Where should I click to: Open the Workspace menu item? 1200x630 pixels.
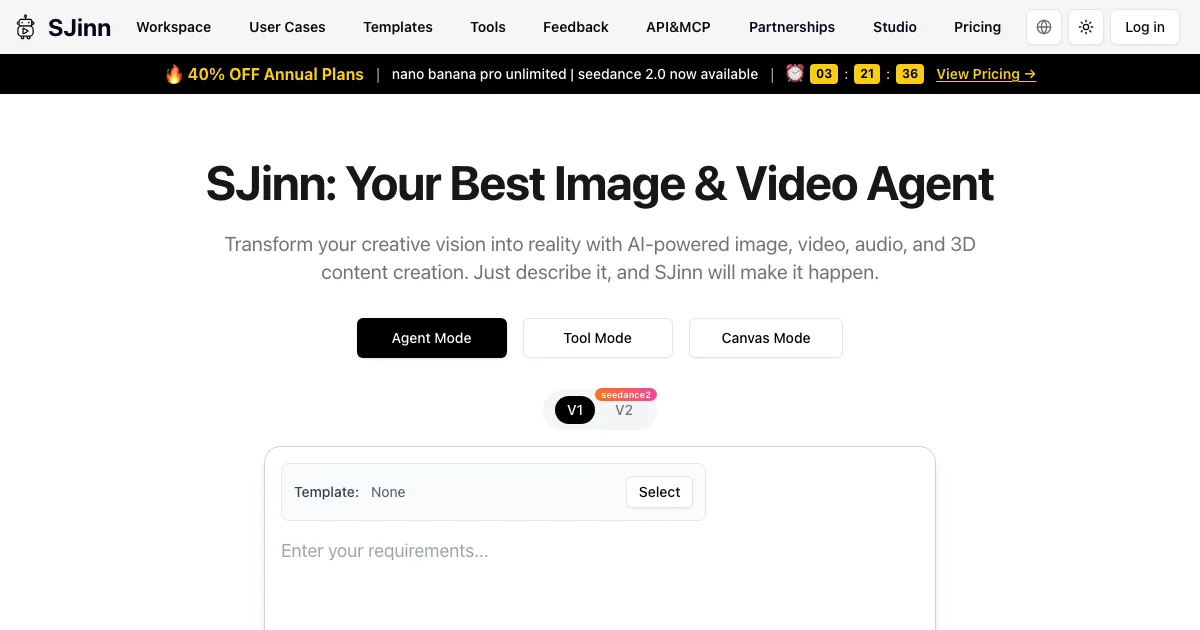174,27
